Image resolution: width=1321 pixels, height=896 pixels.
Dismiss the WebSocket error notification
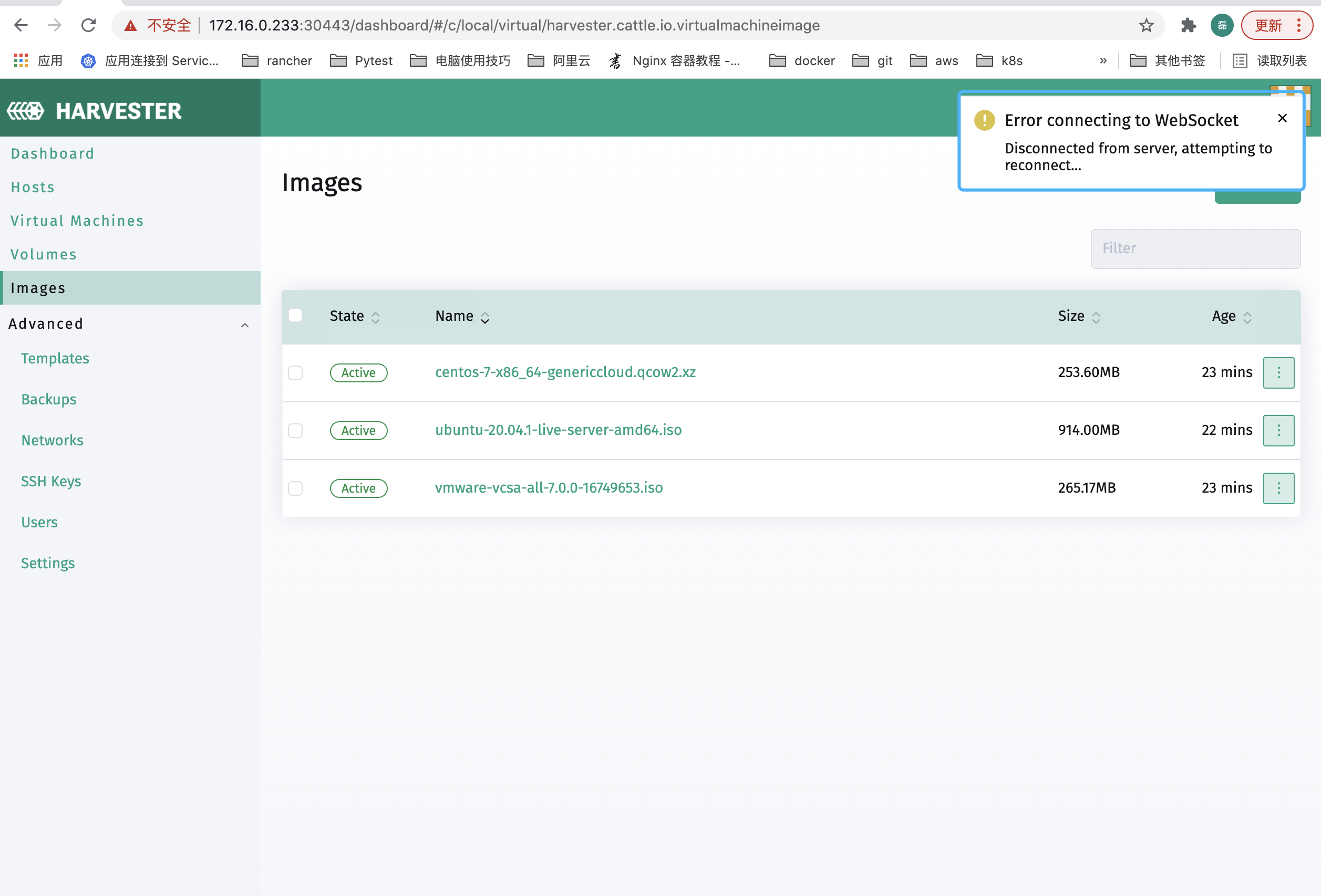pos(1282,118)
